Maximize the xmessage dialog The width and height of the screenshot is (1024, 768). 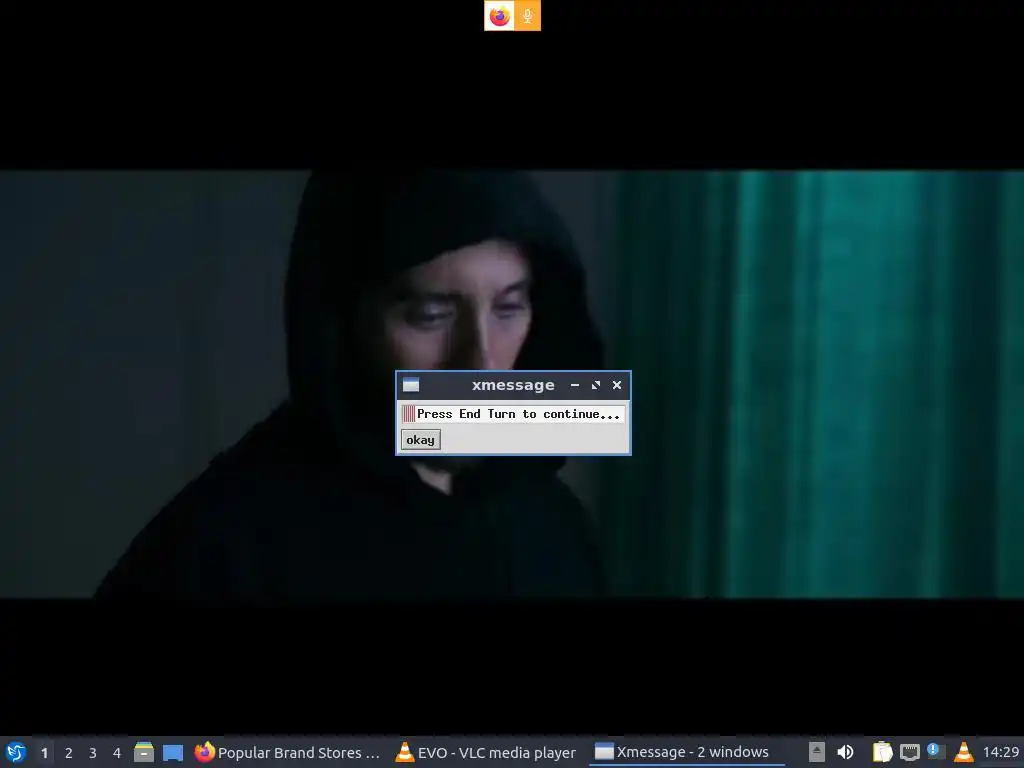click(x=596, y=385)
